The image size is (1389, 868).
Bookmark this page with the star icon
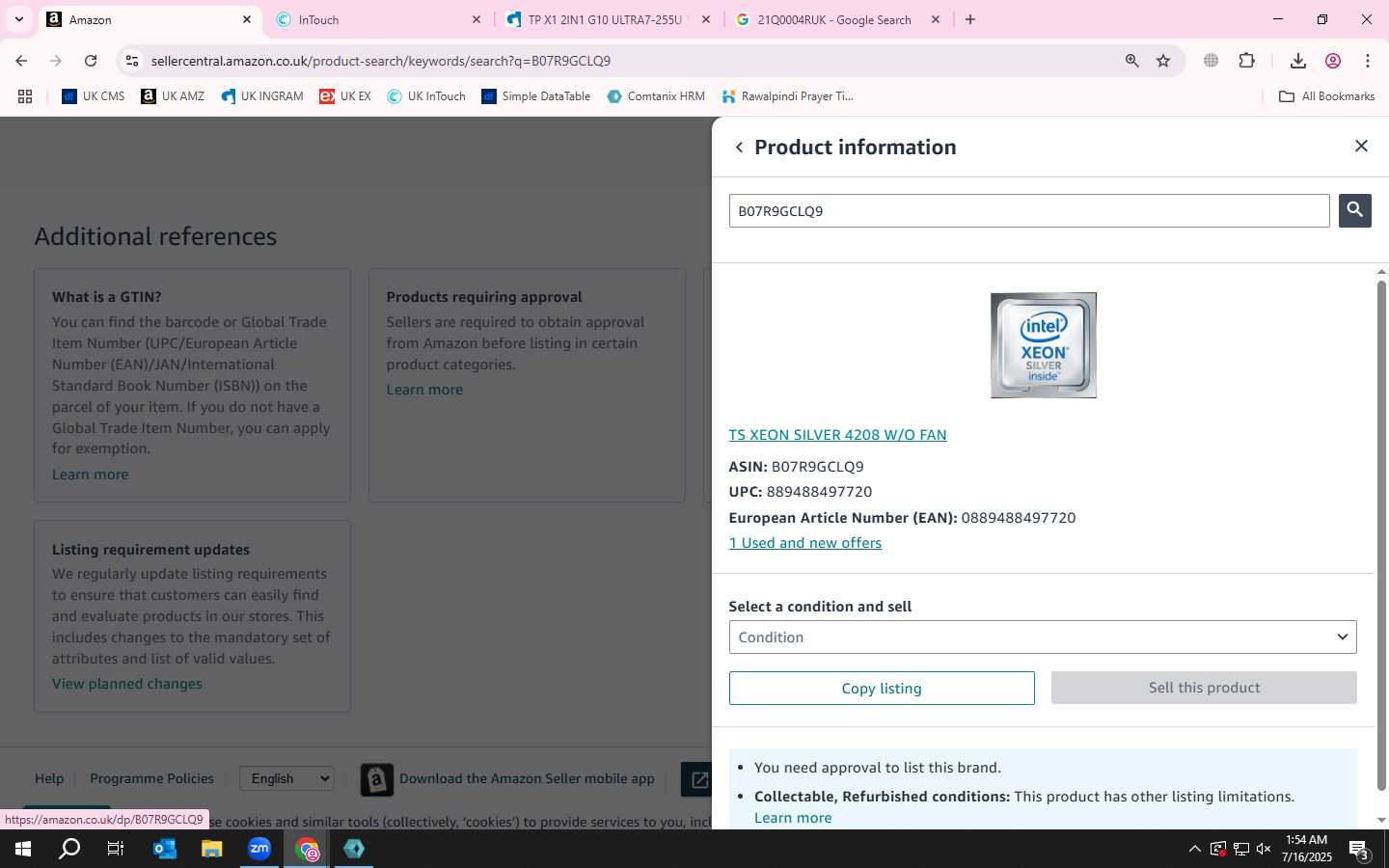pyautogui.click(x=1163, y=61)
